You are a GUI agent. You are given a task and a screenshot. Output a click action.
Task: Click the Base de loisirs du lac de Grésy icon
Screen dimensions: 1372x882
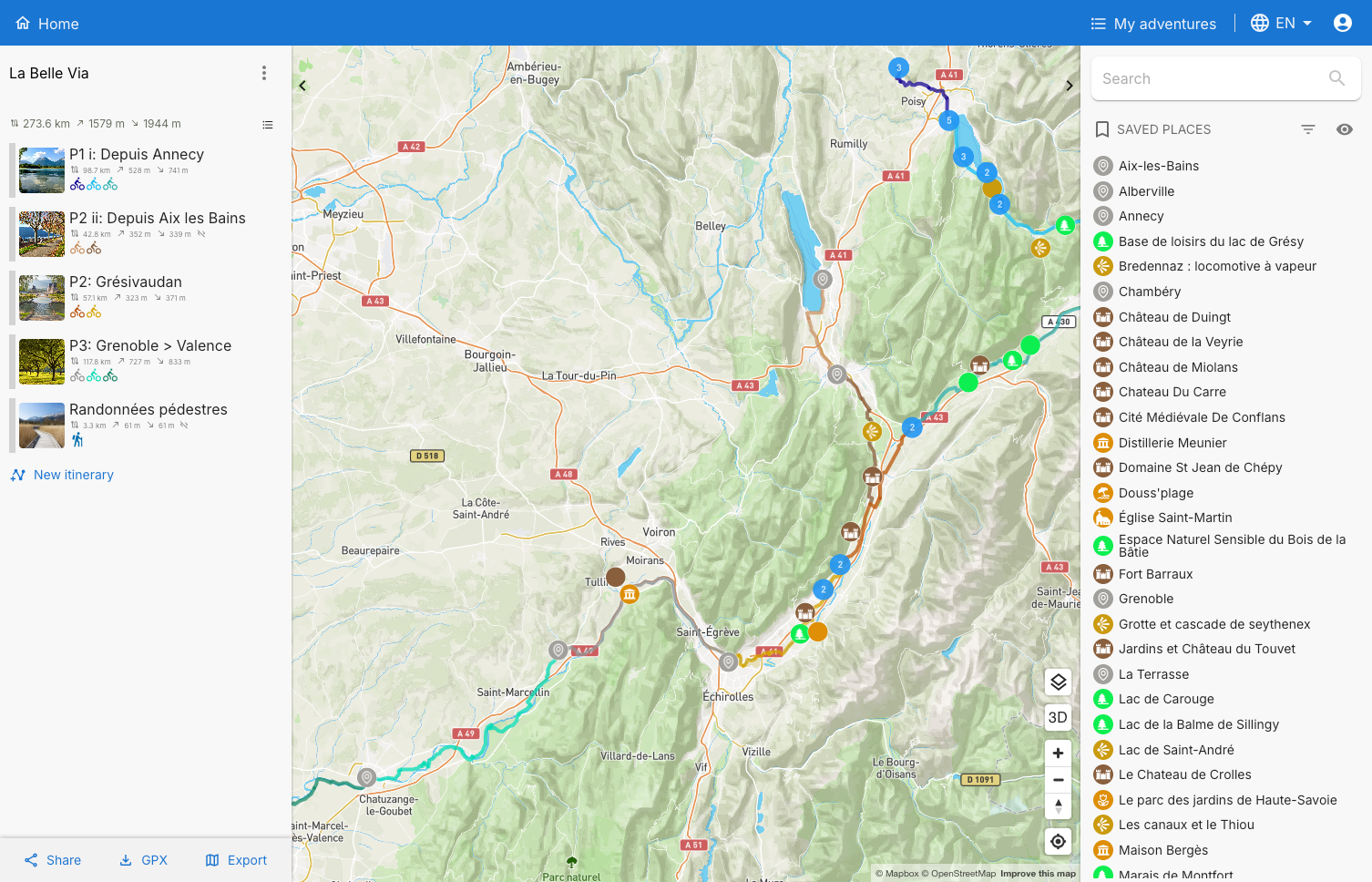coord(1103,241)
